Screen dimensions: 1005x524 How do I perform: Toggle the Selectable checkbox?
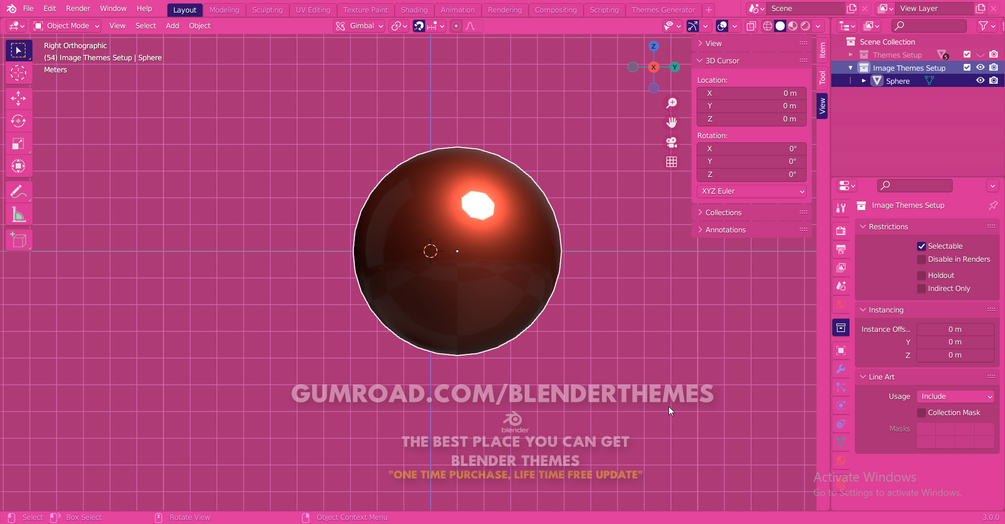[921, 246]
